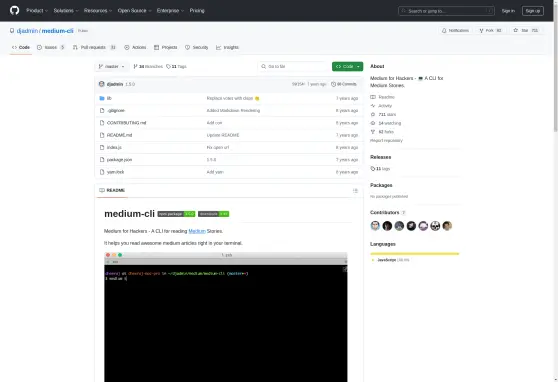Switch to the Code tab
The height and width of the screenshot is (382, 558).
(21, 47)
